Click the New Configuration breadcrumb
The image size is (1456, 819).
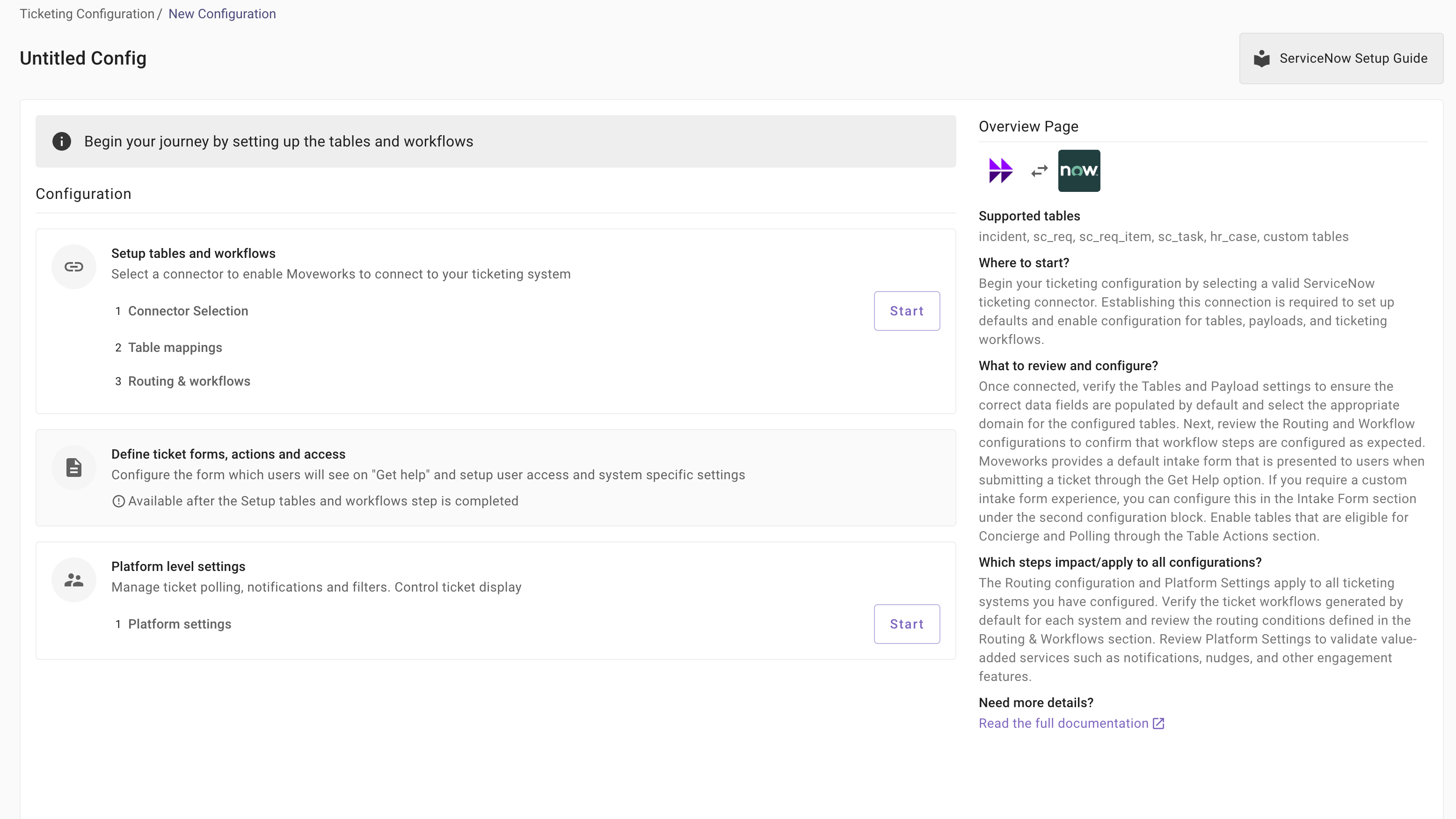pyautogui.click(x=222, y=14)
